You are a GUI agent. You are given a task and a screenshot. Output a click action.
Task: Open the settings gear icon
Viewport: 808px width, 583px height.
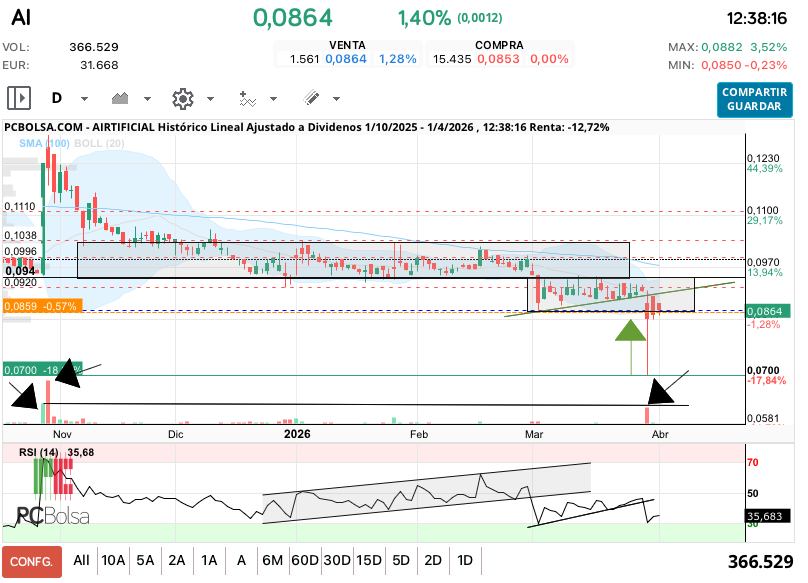(182, 98)
